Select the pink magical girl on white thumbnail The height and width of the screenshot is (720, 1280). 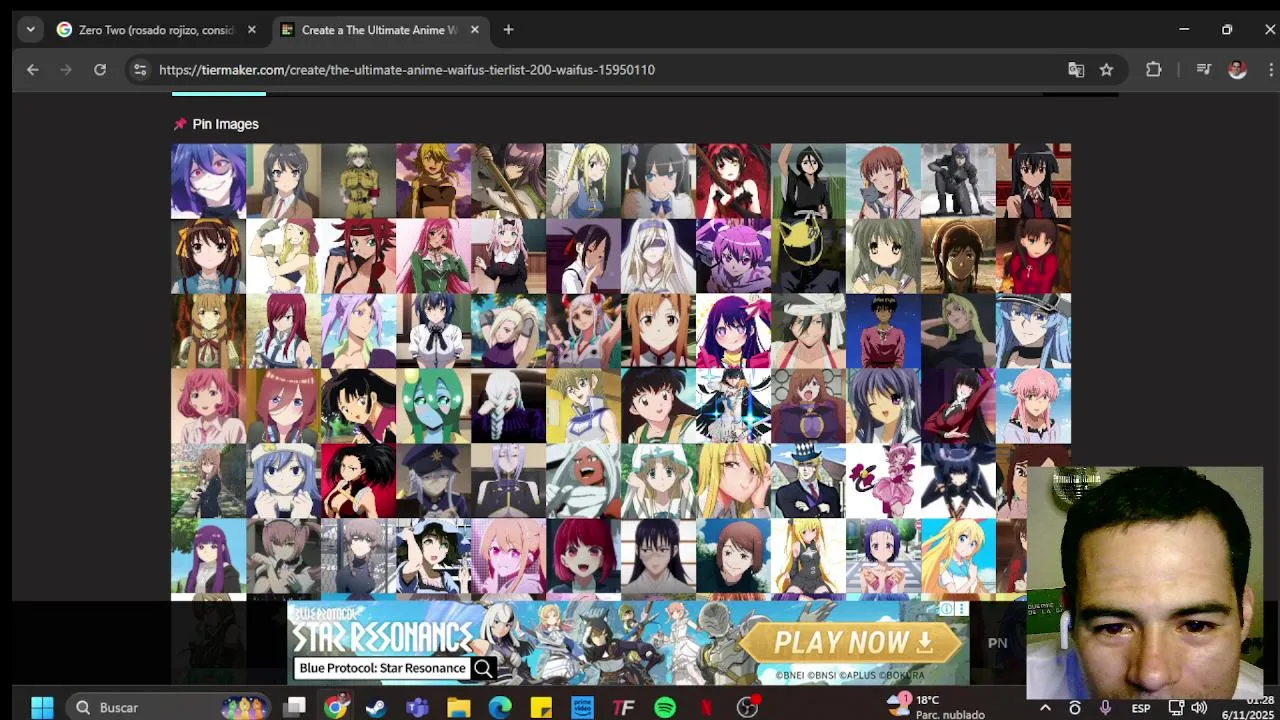coord(883,481)
